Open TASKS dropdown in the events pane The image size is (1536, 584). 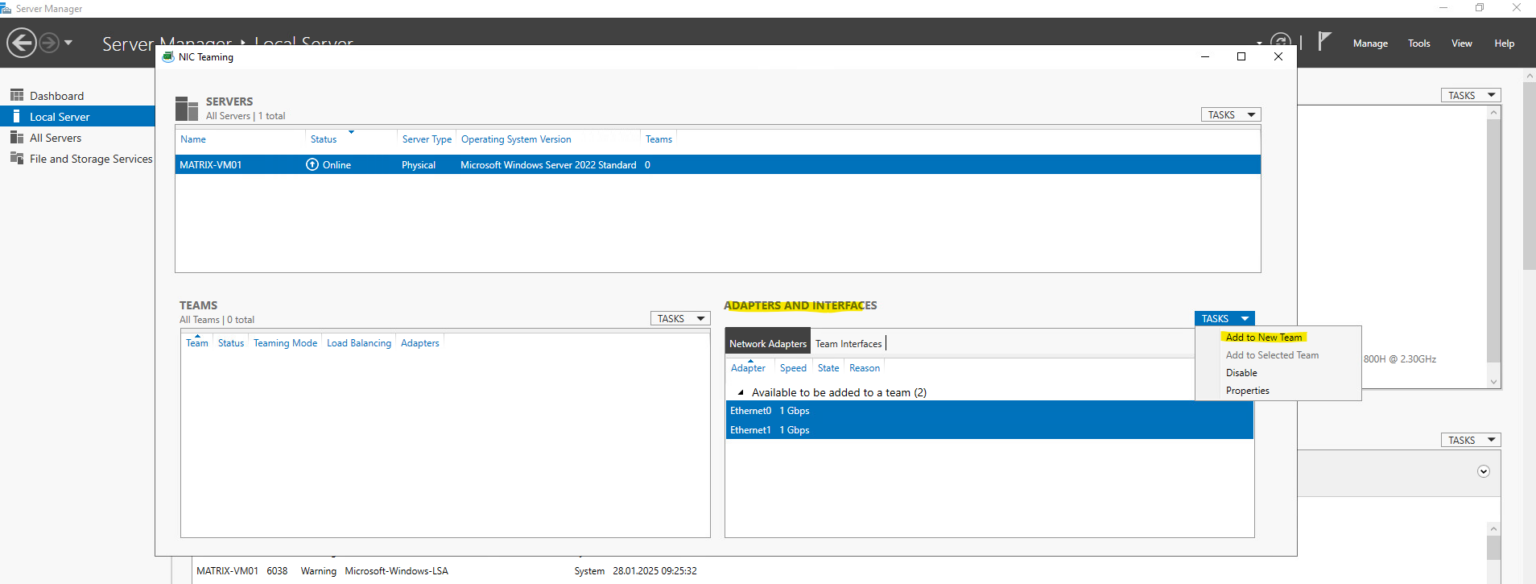[1469, 439]
